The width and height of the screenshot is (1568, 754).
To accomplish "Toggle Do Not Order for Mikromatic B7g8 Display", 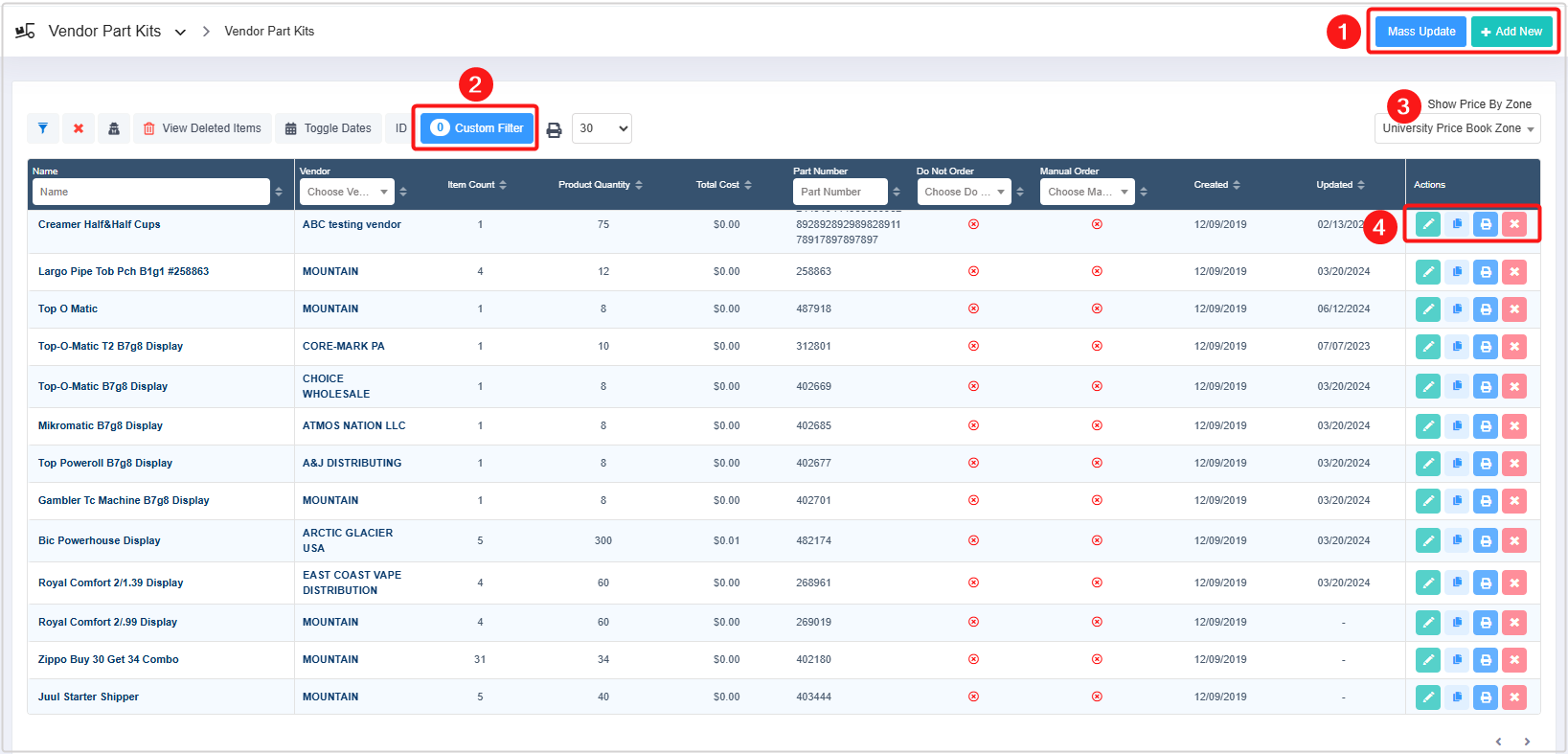I will [x=973, y=425].
